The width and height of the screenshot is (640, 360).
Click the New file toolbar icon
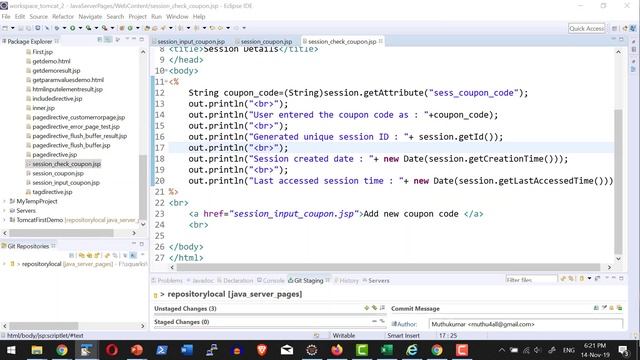pos(5,28)
